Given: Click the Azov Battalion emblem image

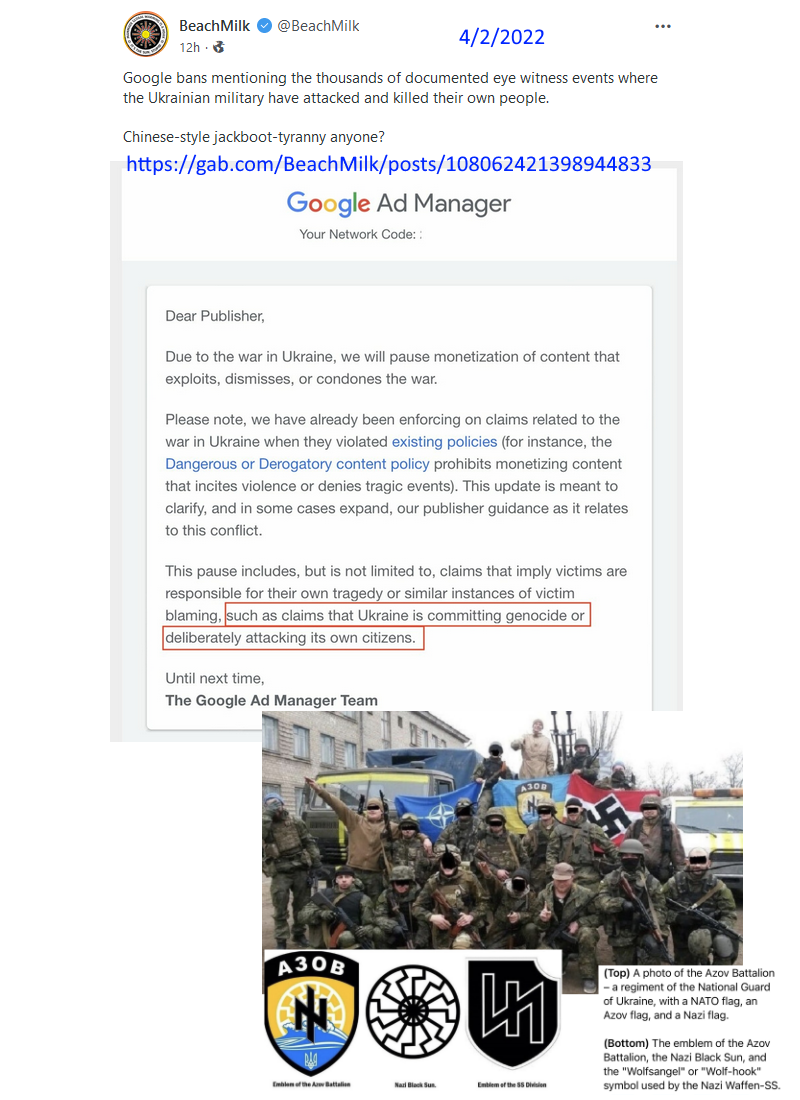Looking at the screenshot, I should tap(311, 1014).
